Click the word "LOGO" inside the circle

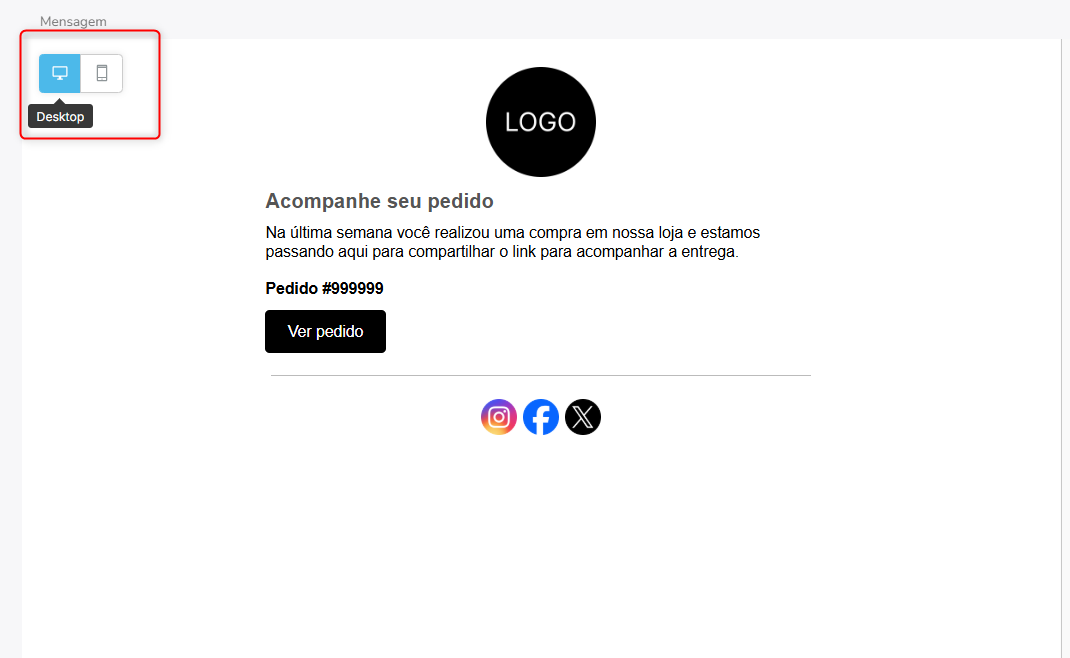point(540,122)
